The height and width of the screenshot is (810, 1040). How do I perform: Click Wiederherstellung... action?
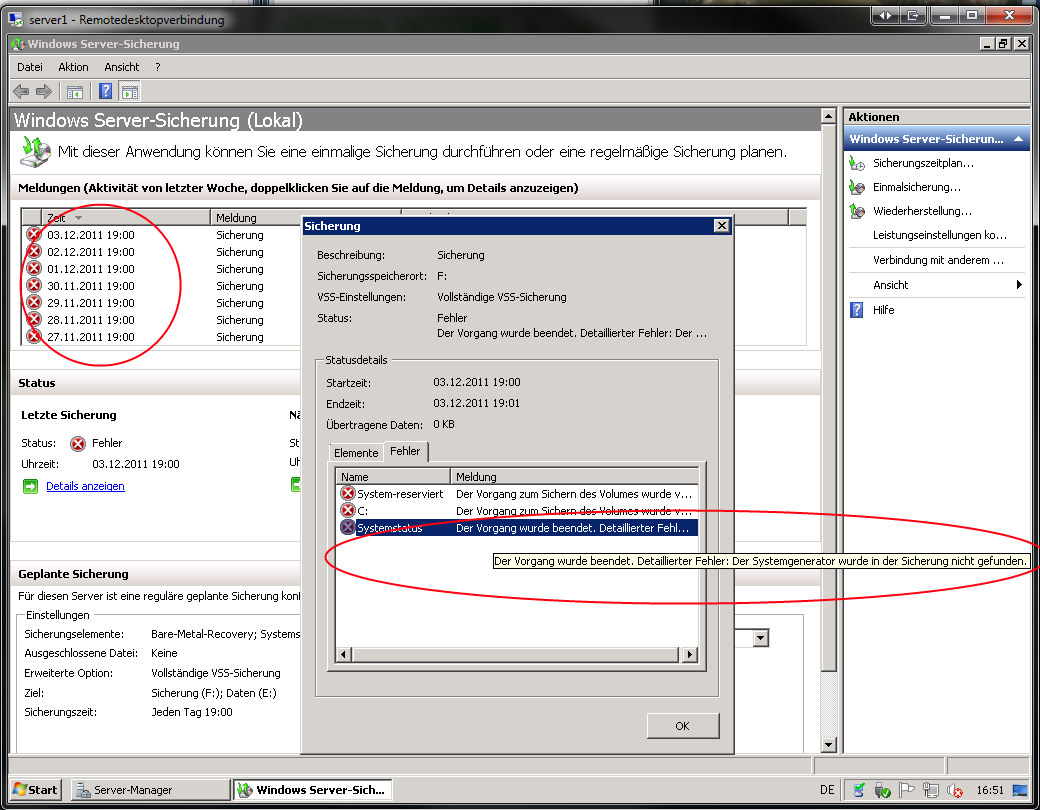[x=922, y=211]
